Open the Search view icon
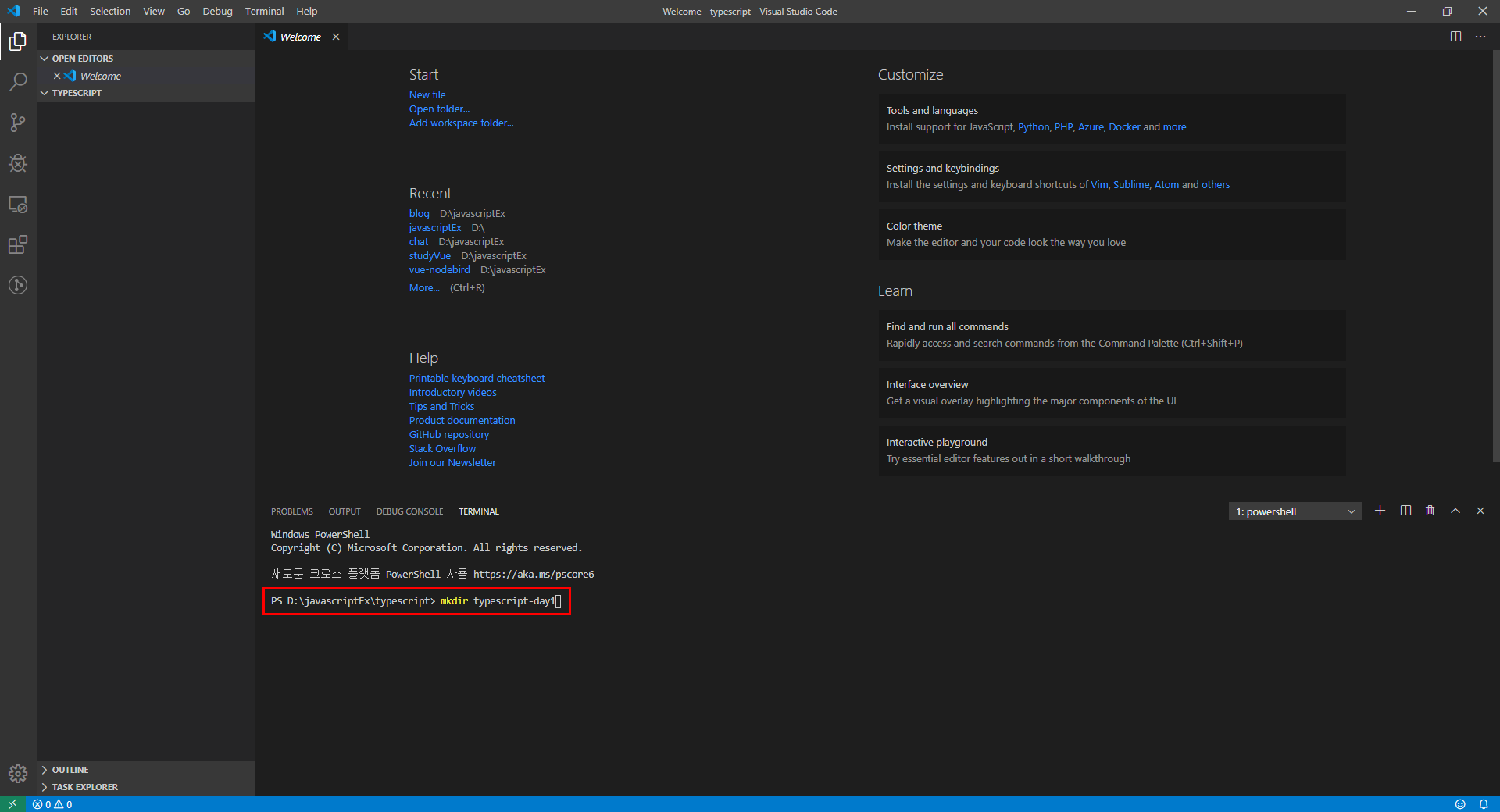The height and width of the screenshot is (812, 1500). coord(18,82)
